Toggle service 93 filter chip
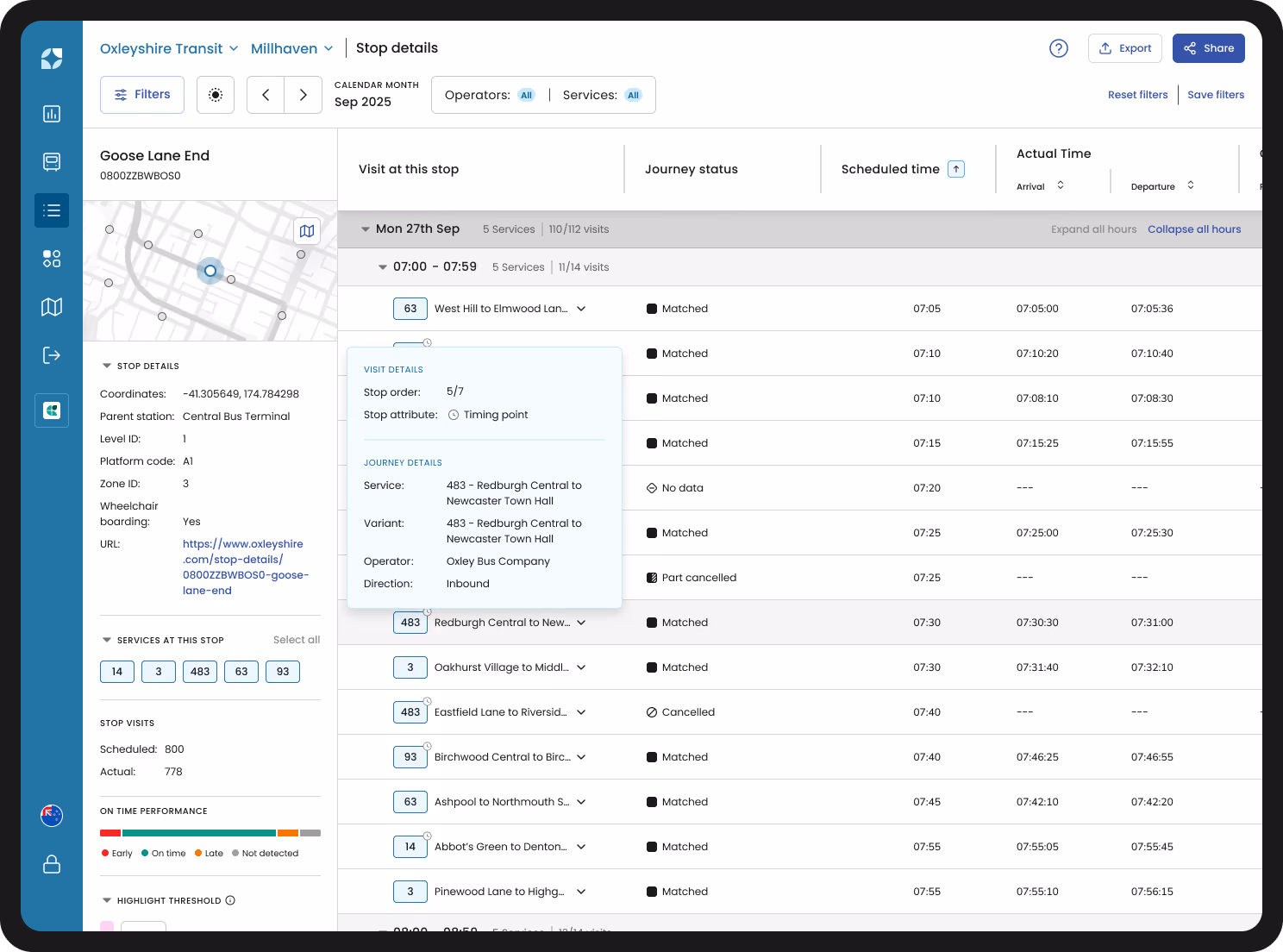1283x952 pixels. (x=283, y=672)
